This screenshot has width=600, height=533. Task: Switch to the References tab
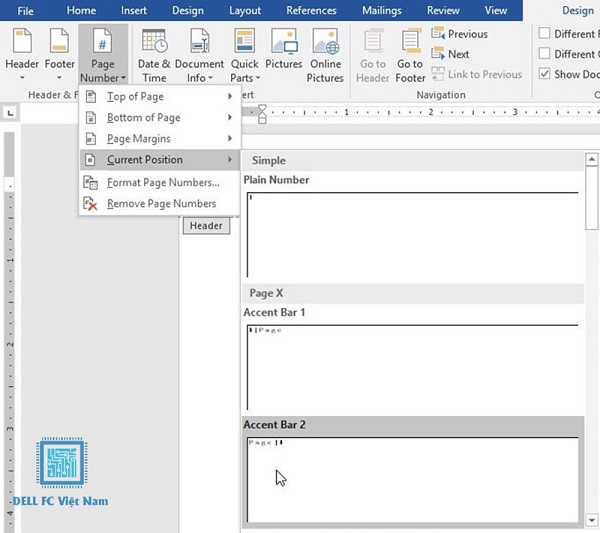pyautogui.click(x=311, y=10)
